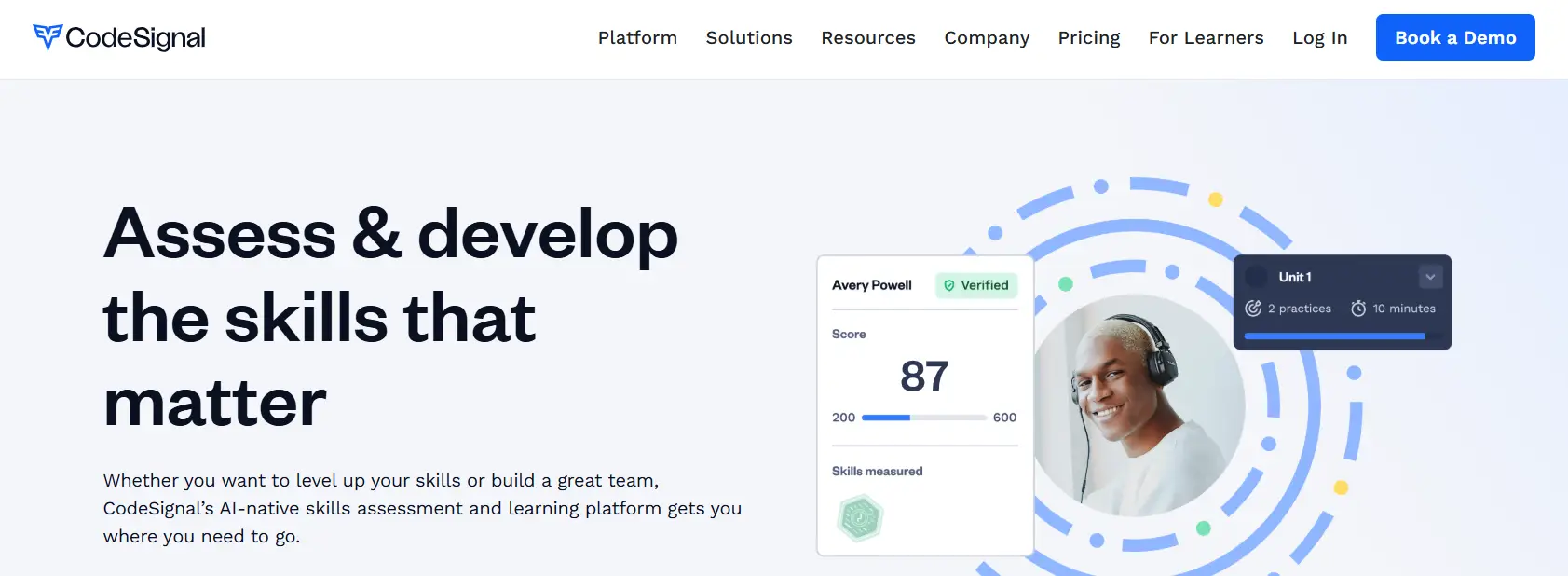Open the Platform menu

pyautogui.click(x=637, y=37)
